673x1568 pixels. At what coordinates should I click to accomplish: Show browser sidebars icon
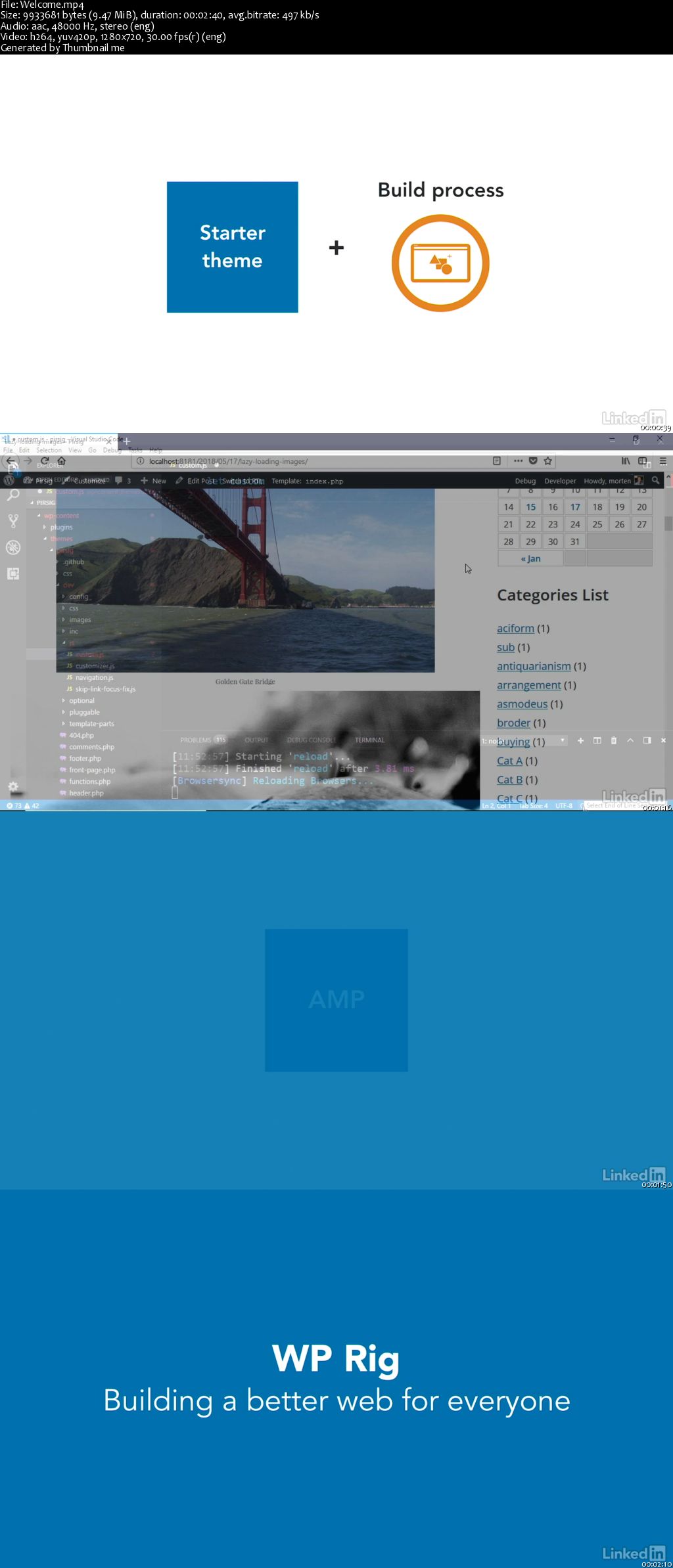[643, 461]
